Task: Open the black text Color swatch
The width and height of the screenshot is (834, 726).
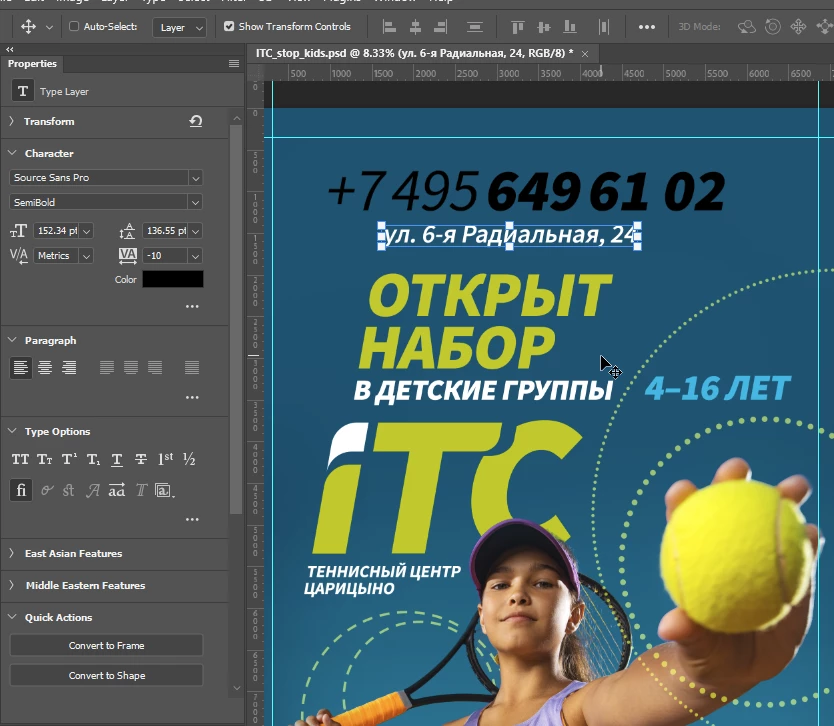Action: click(173, 279)
